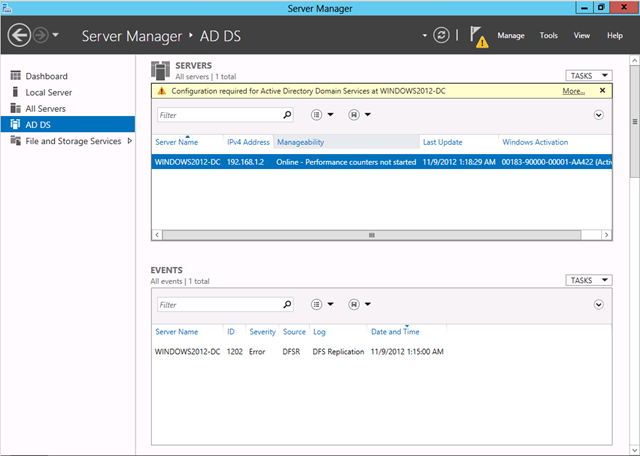Expand Servers filter panel with chevron button
This screenshot has width=640, height=456.
point(598,115)
